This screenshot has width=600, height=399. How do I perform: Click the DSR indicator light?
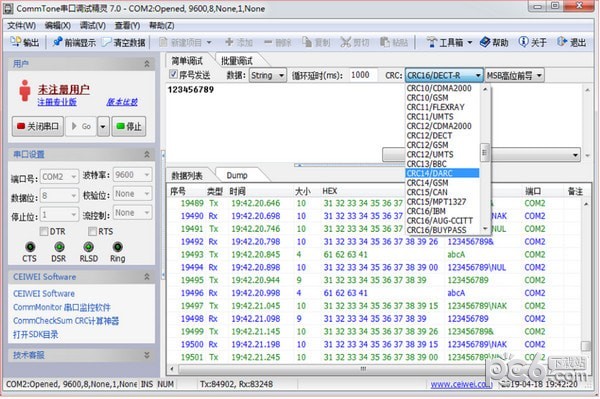pos(59,247)
